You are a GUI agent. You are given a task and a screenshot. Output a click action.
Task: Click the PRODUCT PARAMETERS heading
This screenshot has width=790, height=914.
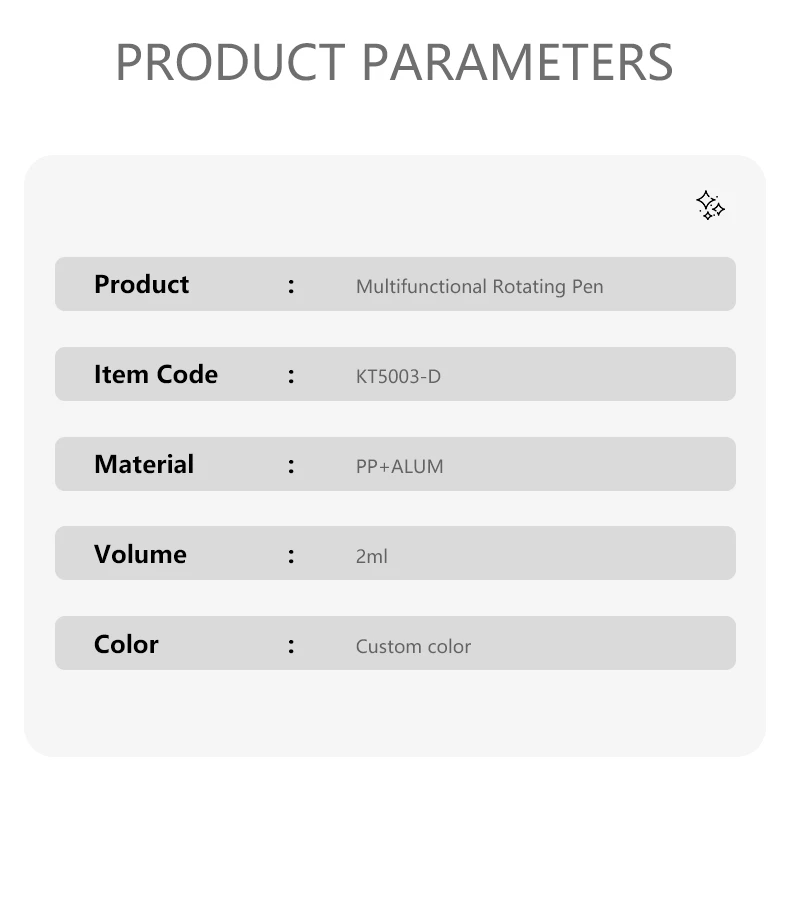tap(395, 62)
